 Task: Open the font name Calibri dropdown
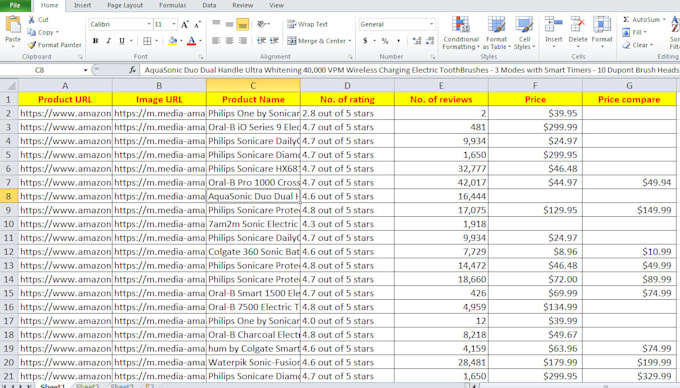pyautogui.click(x=149, y=24)
